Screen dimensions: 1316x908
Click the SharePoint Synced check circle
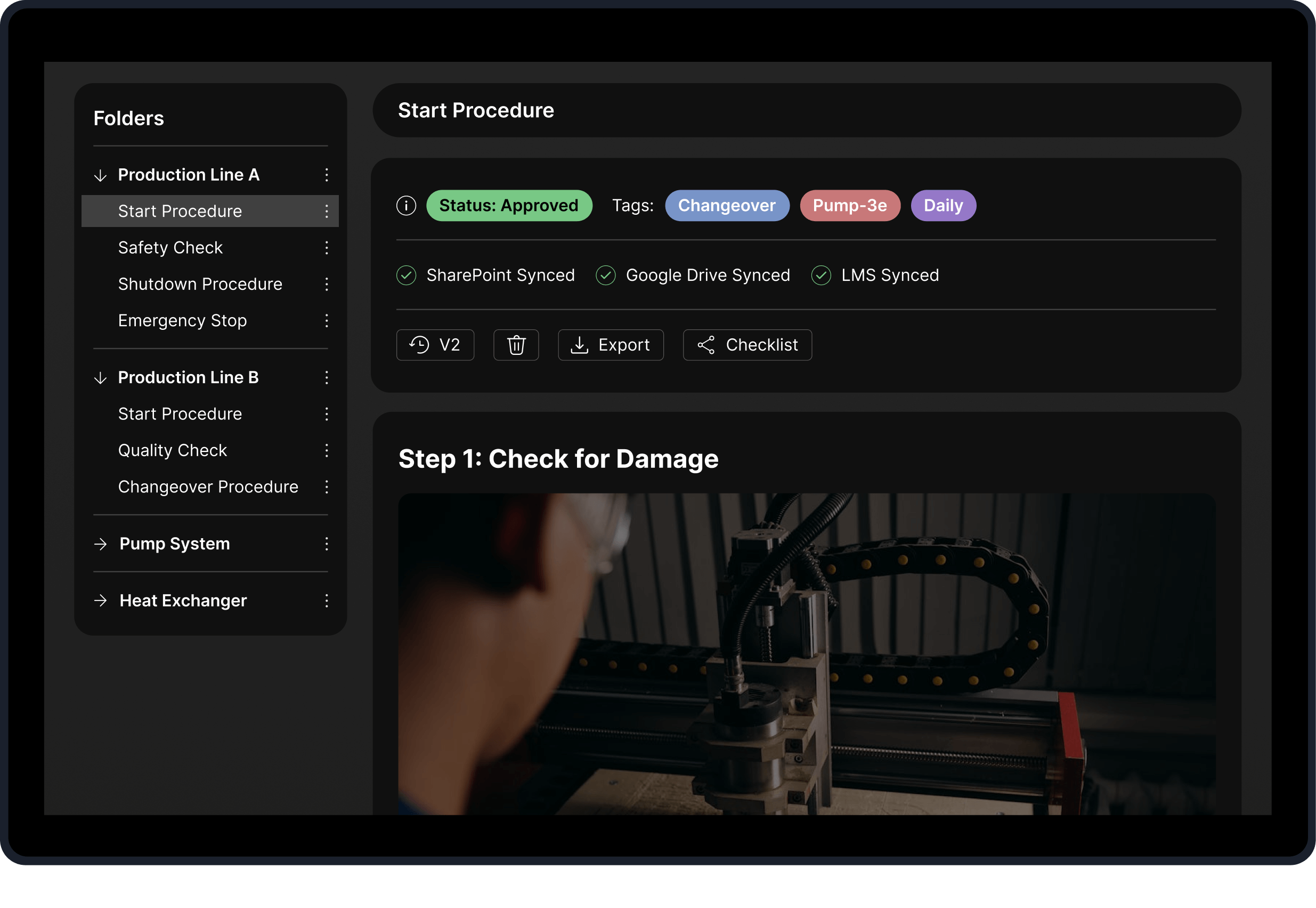tap(406, 275)
